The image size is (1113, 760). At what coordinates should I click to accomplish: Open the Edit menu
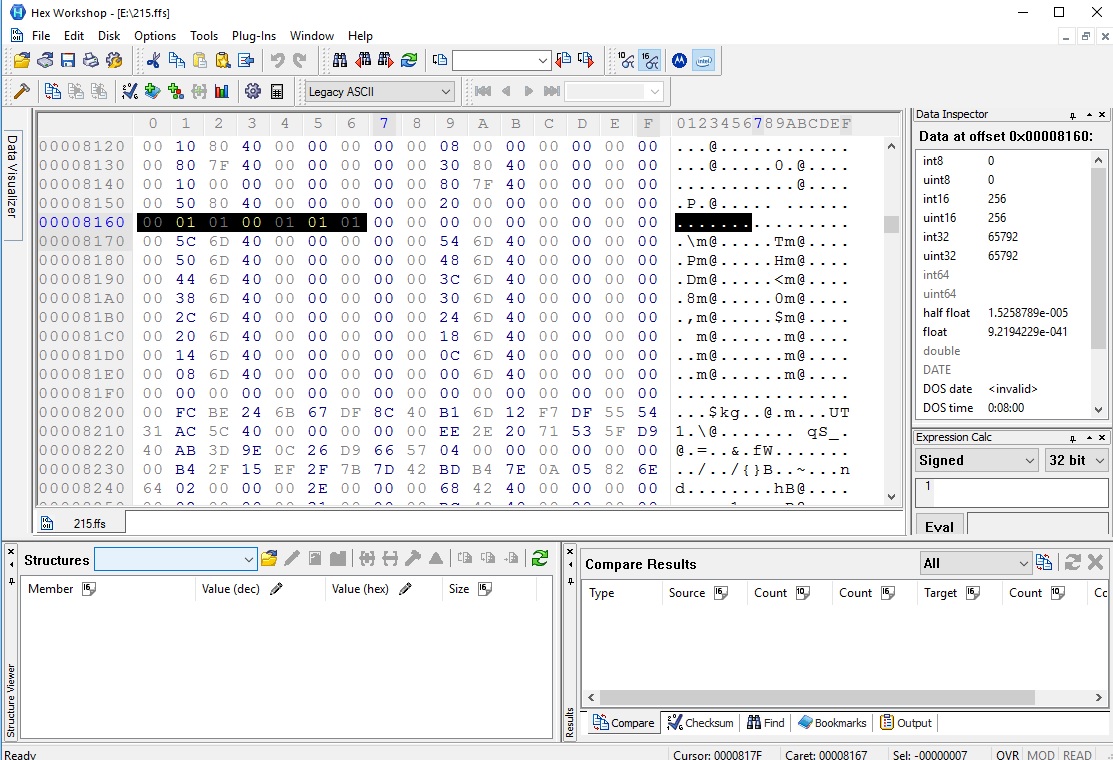point(74,35)
